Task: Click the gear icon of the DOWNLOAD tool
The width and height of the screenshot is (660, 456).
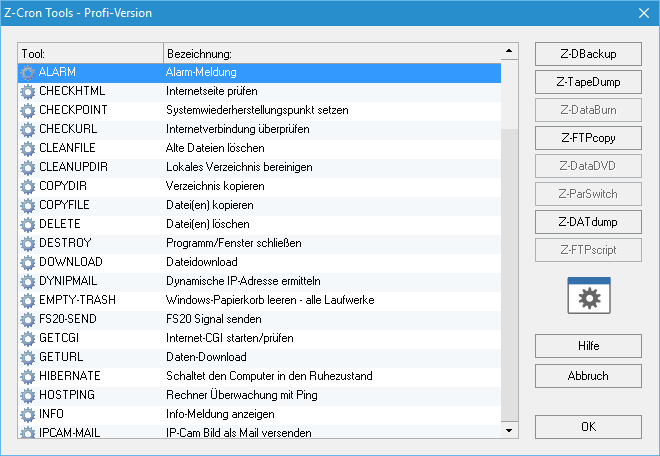Action: (28, 262)
